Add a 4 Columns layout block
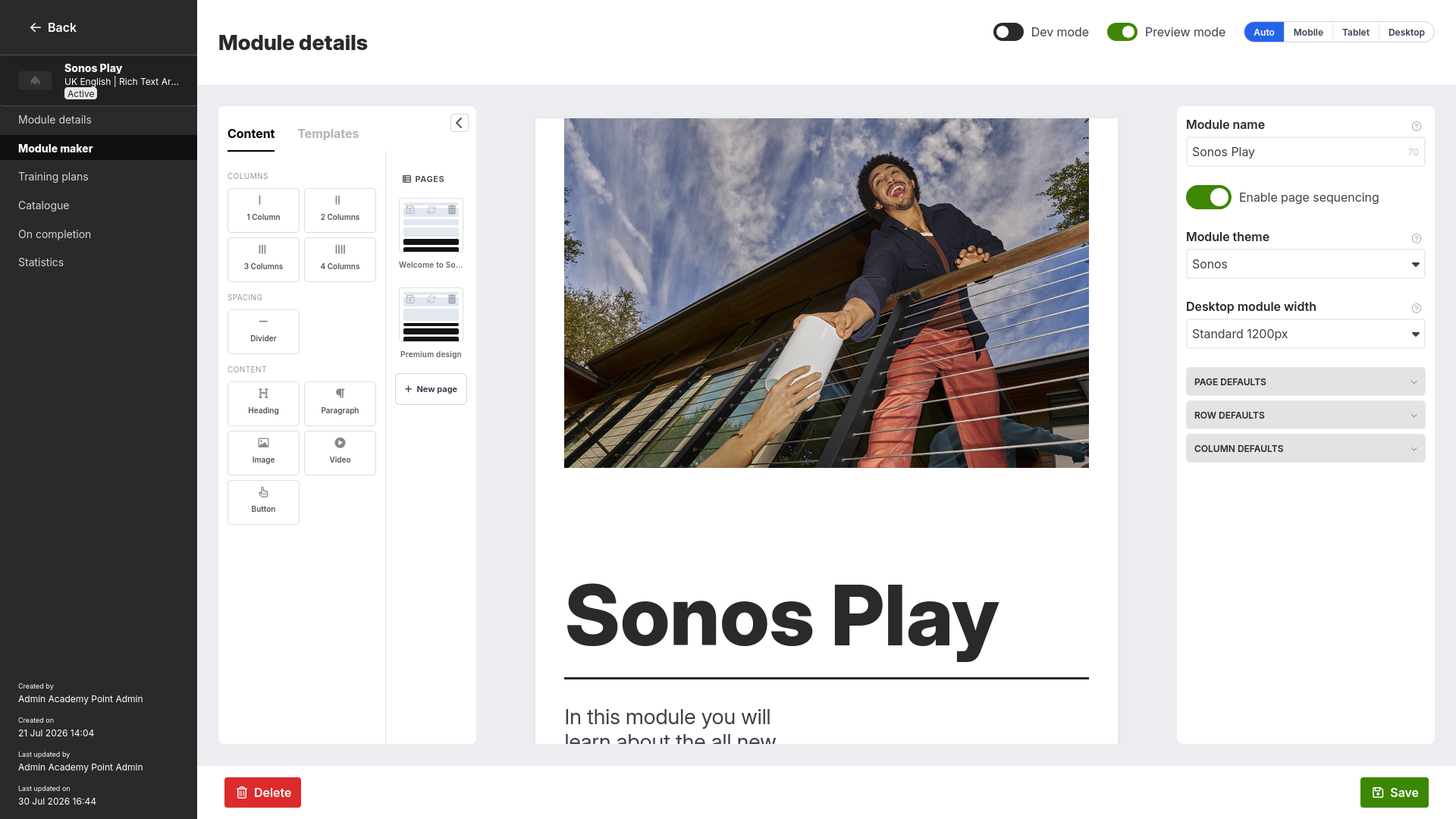Viewport: 1456px width, 819px height. tap(340, 259)
